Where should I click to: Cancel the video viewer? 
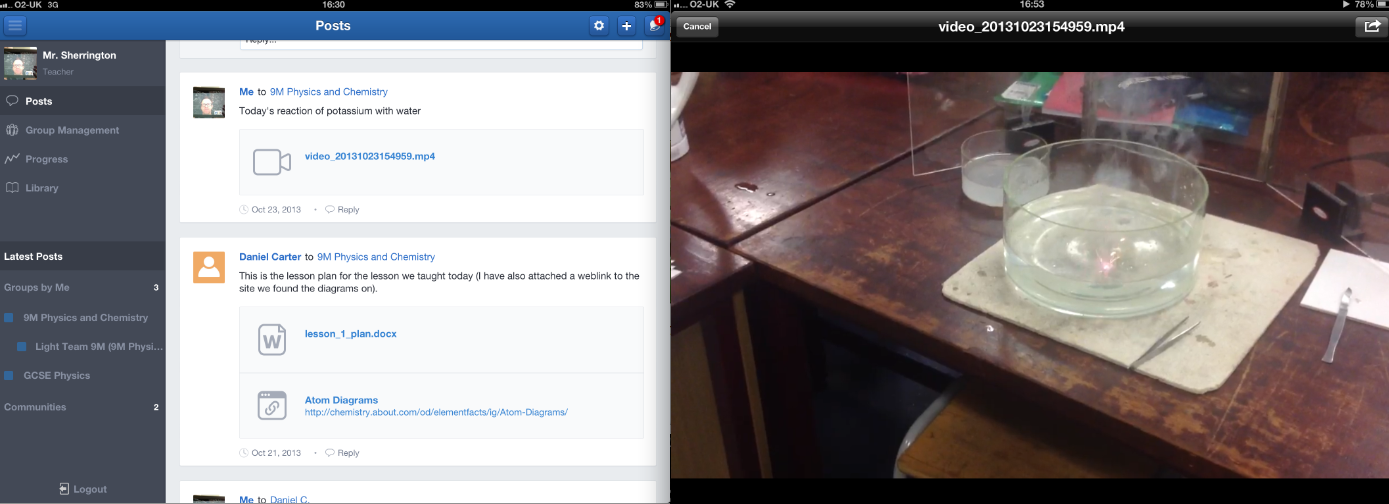point(697,27)
